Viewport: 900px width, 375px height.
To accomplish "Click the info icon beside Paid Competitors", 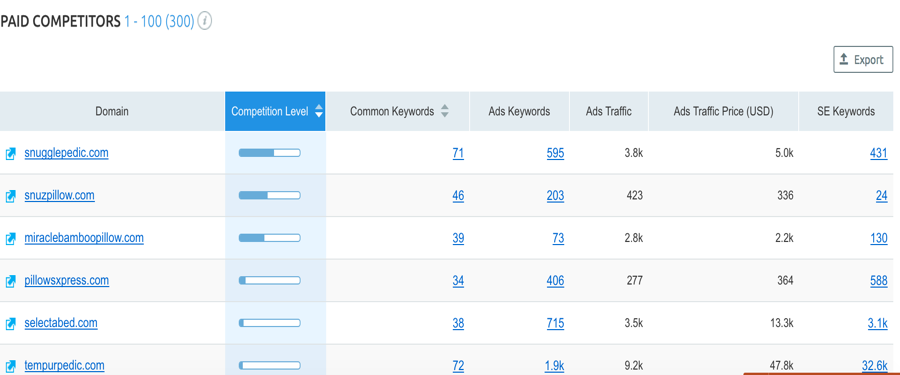I will coord(205,22).
